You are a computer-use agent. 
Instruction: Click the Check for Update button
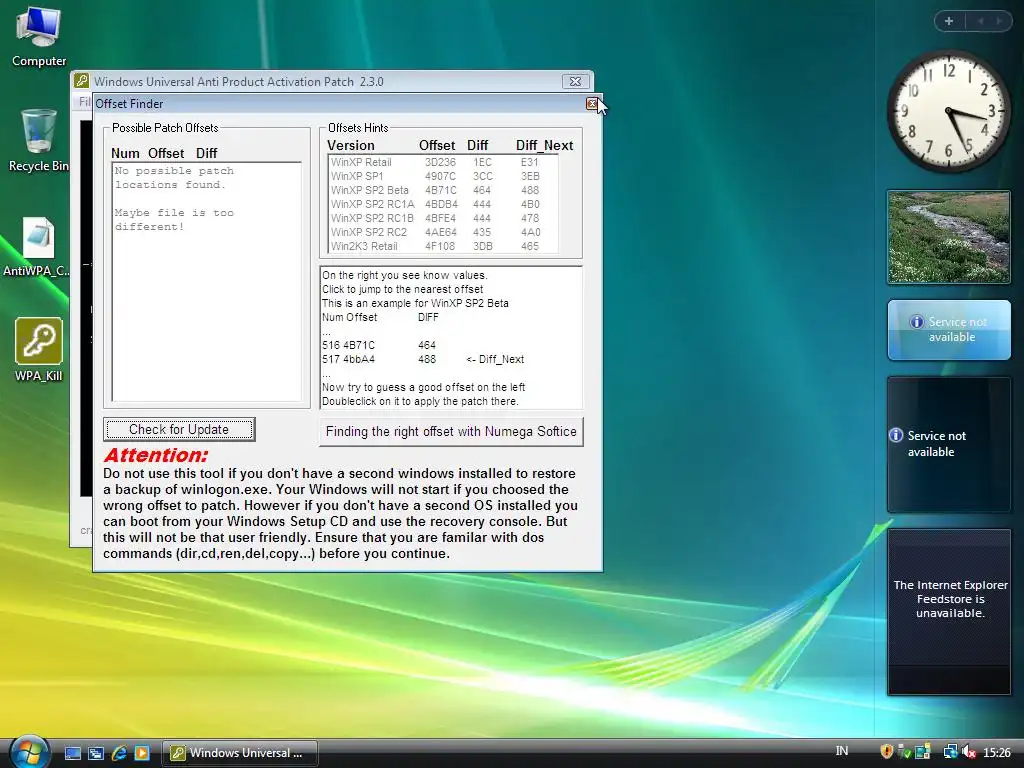click(179, 429)
